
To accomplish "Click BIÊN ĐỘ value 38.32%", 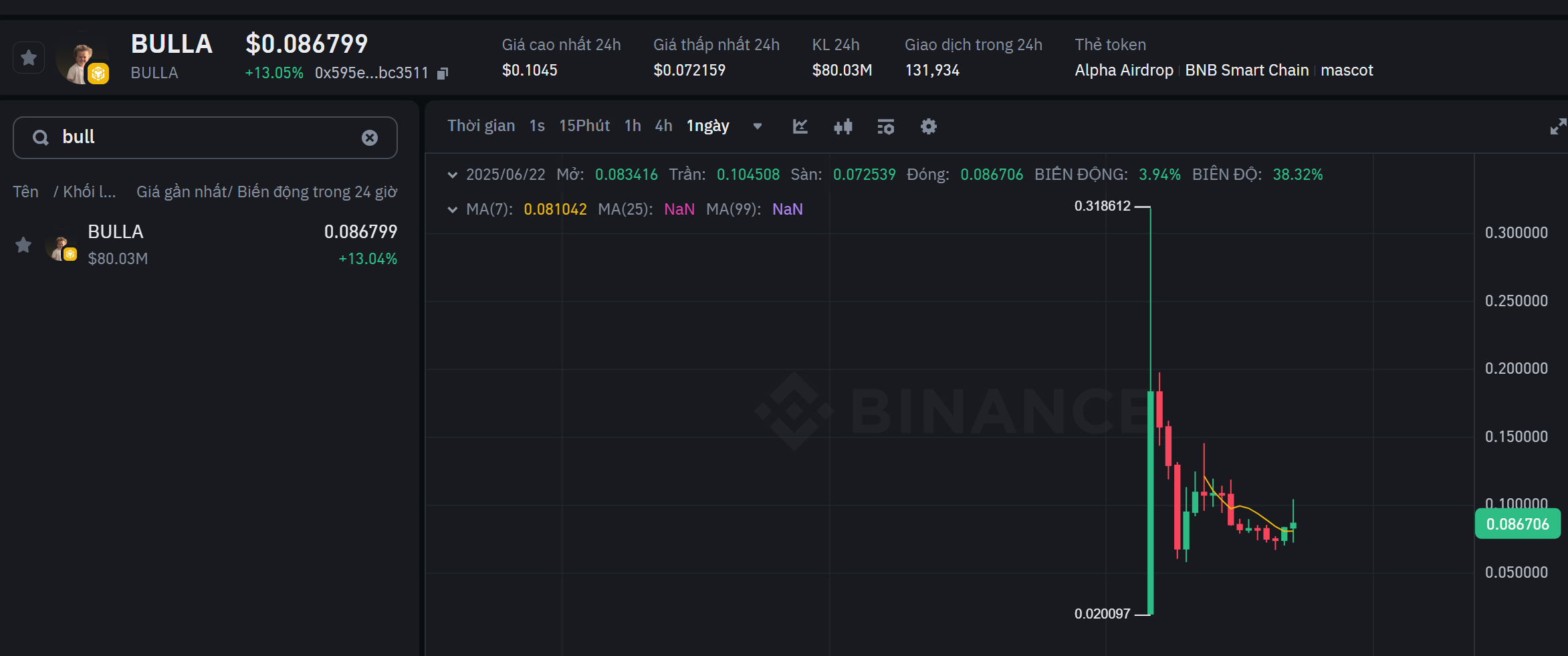I will coord(1298,175).
